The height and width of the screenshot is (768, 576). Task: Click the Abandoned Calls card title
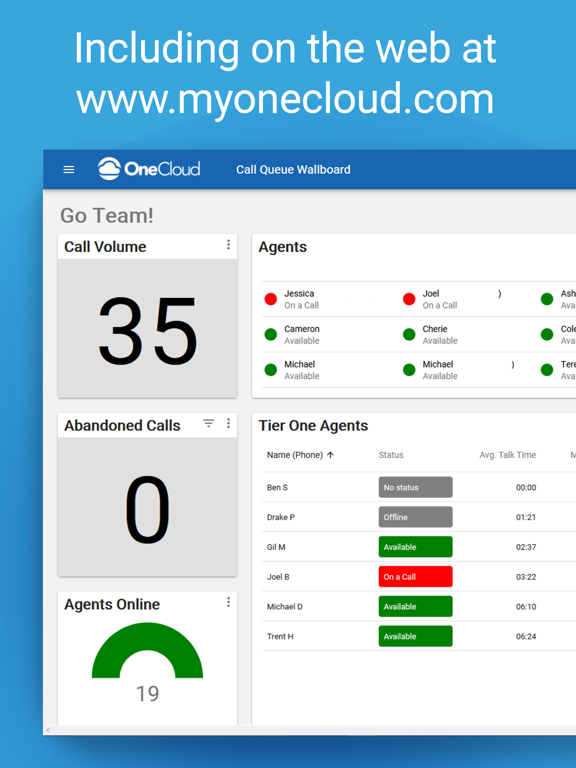point(122,426)
